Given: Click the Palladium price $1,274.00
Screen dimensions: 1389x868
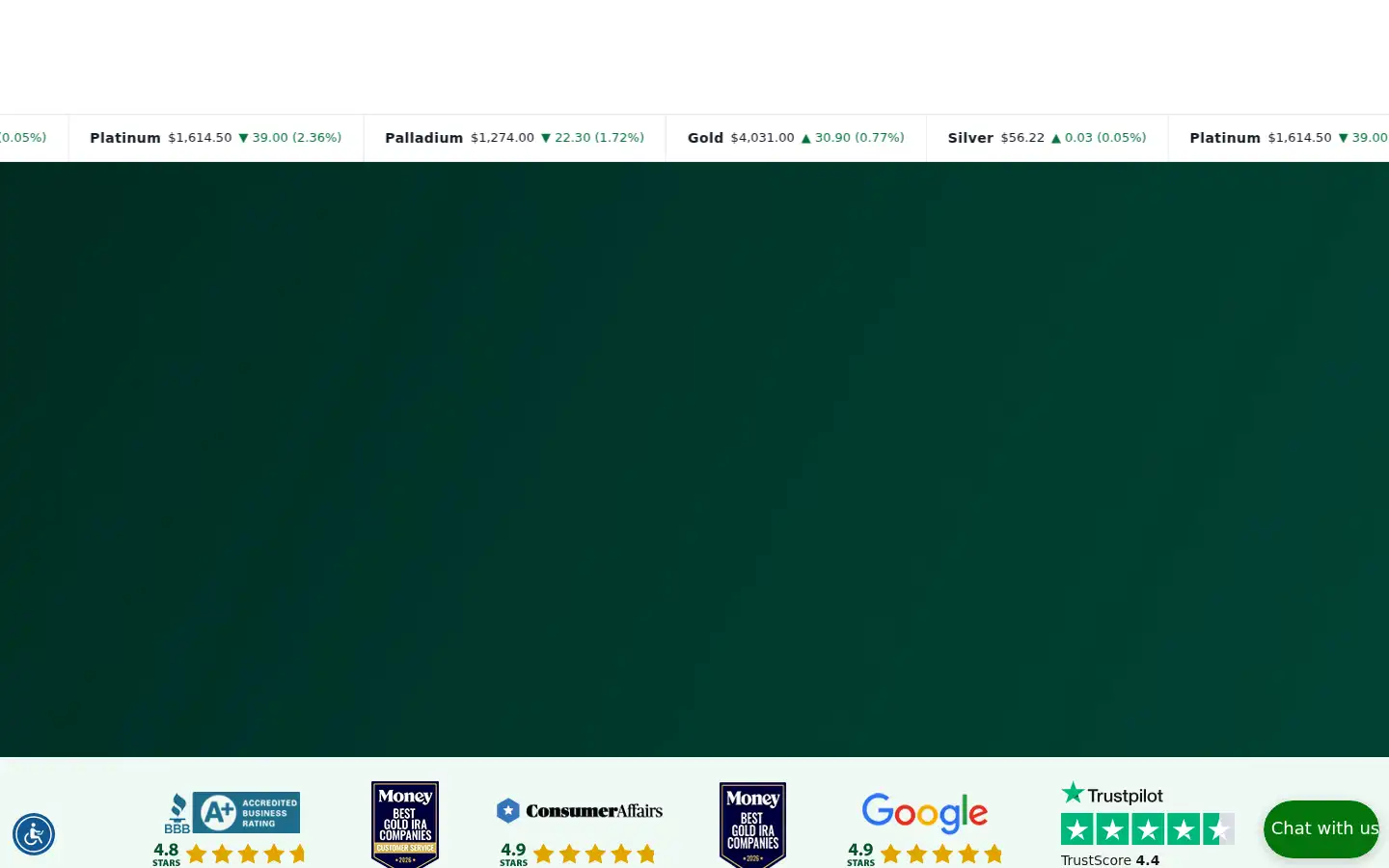Looking at the screenshot, I should [503, 138].
